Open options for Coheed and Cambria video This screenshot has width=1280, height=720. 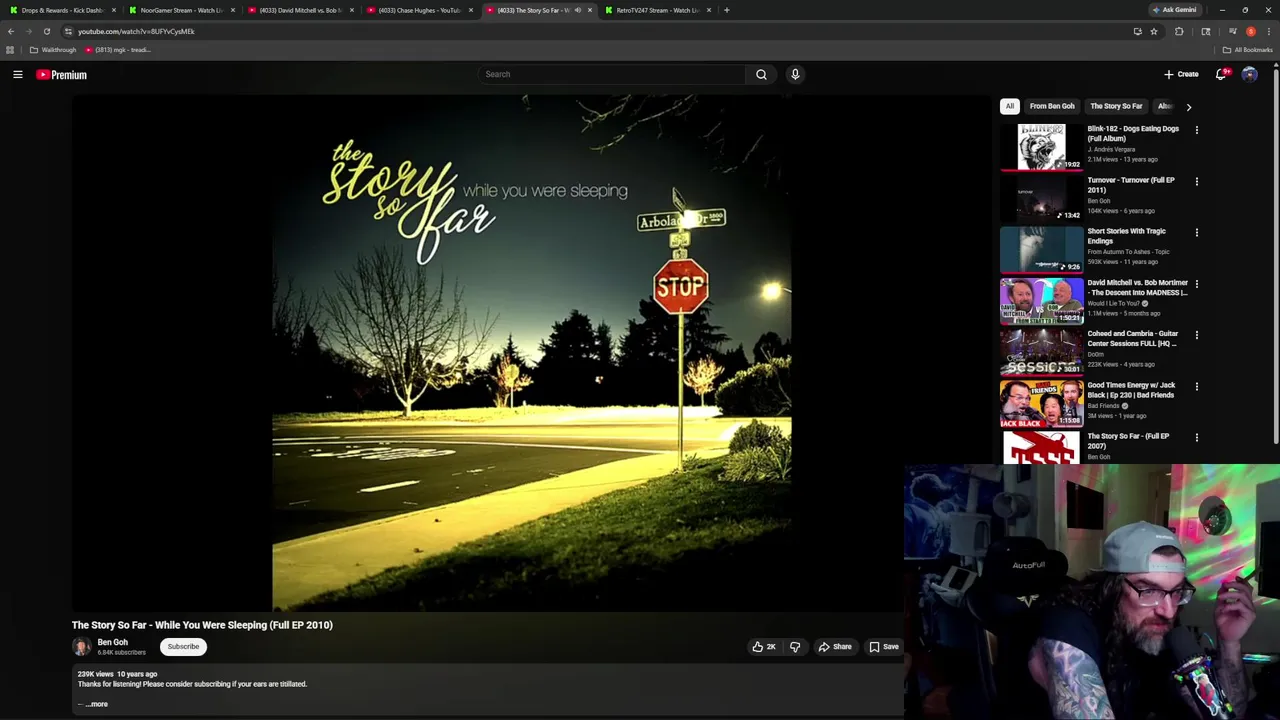coord(1196,335)
